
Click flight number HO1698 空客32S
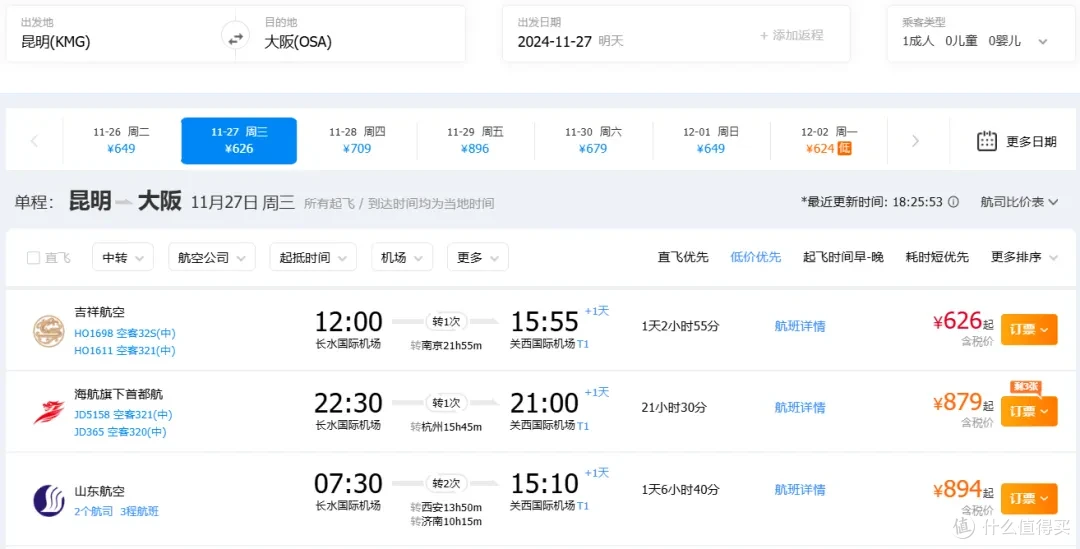[125, 333]
